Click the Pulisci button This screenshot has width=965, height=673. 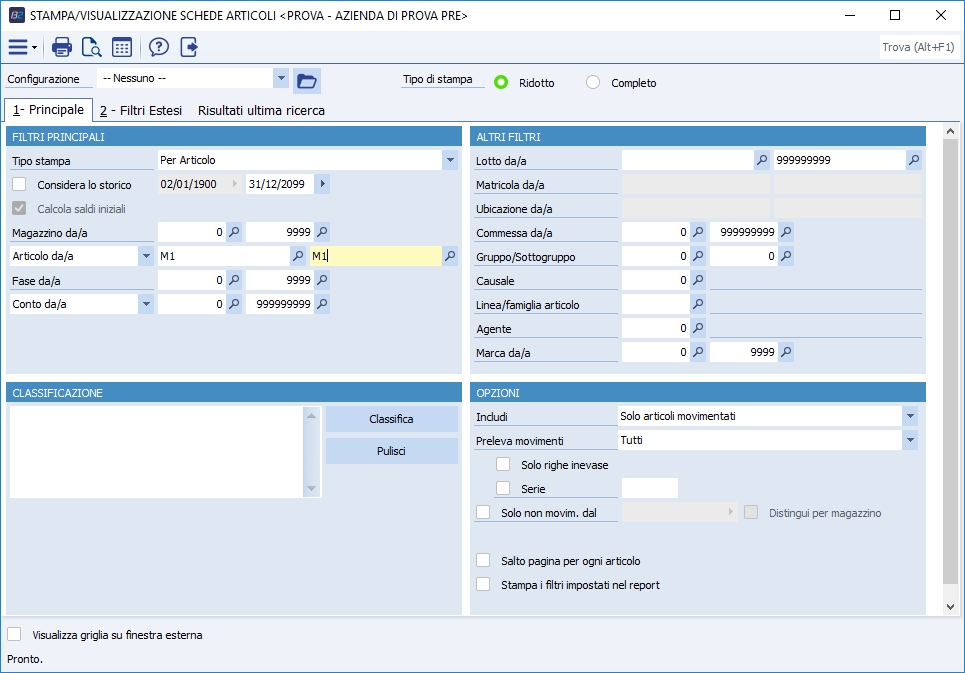(391, 451)
